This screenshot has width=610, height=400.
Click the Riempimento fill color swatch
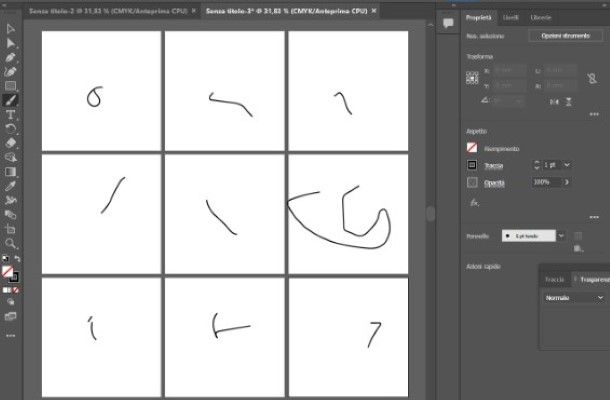[472, 148]
